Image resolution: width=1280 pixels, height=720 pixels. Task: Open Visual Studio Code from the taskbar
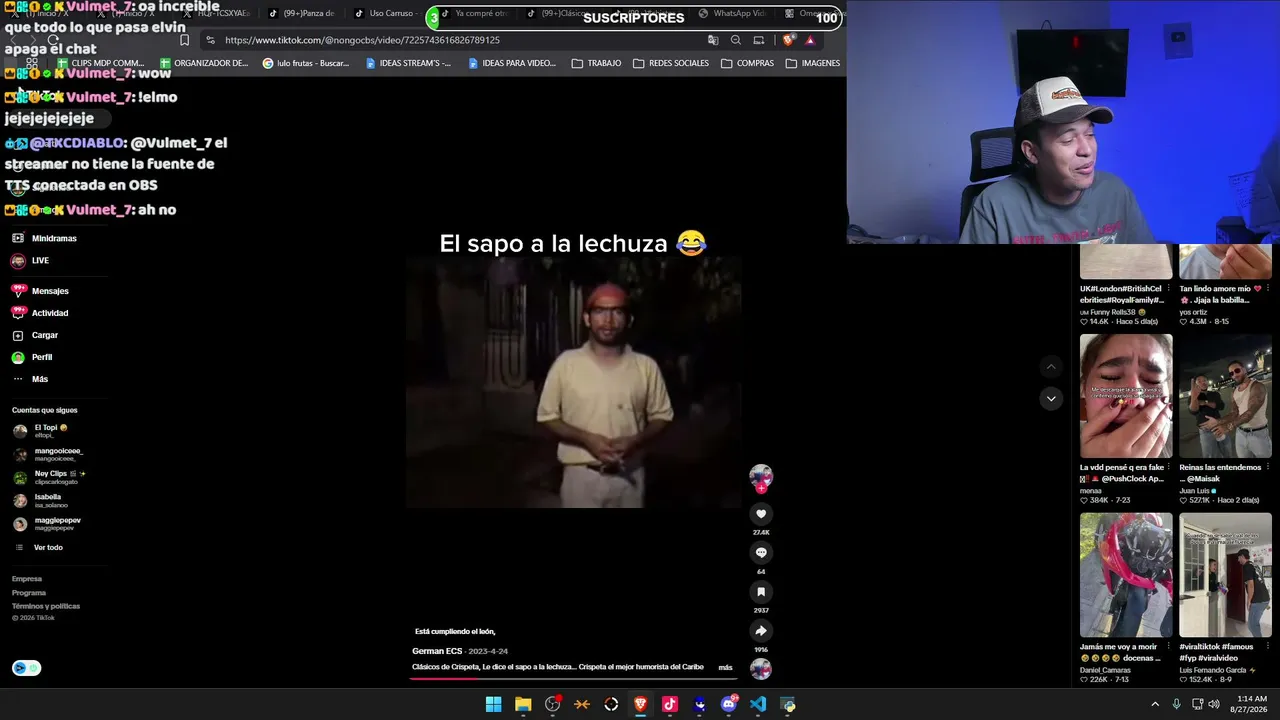(x=758, y=704)
